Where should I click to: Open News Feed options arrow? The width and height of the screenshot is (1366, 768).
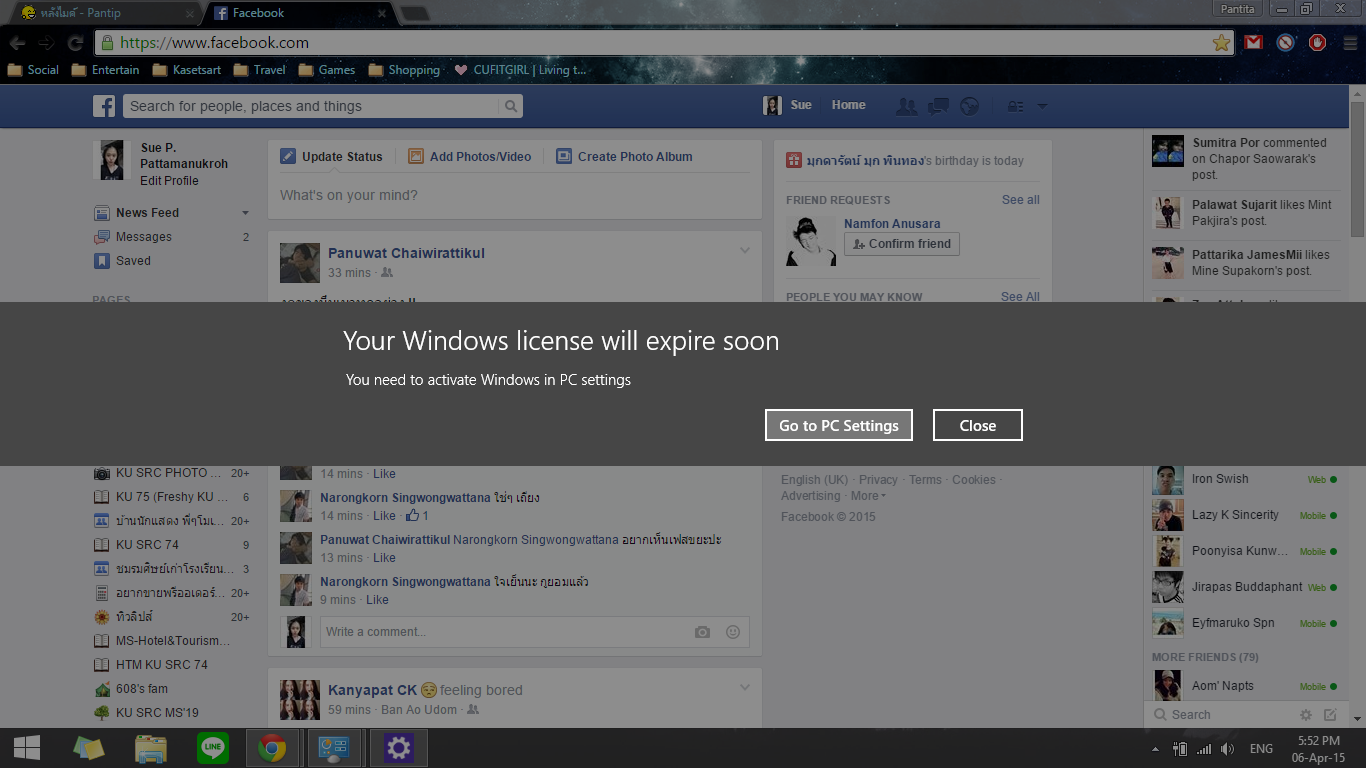(245, 213)
